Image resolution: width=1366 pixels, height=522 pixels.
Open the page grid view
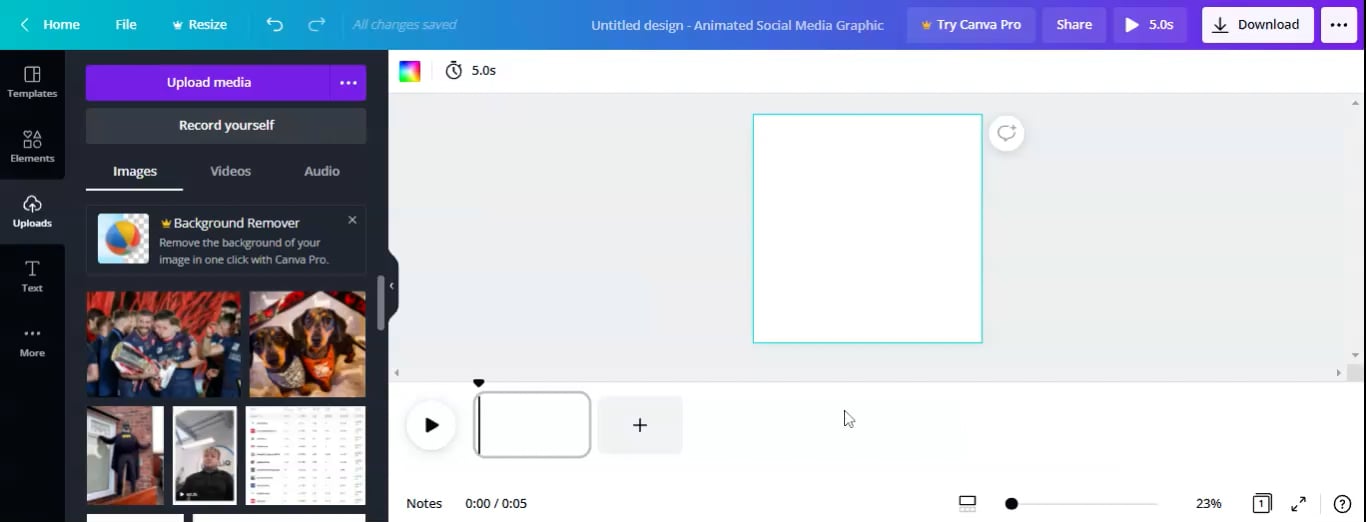coord(1262,503)
